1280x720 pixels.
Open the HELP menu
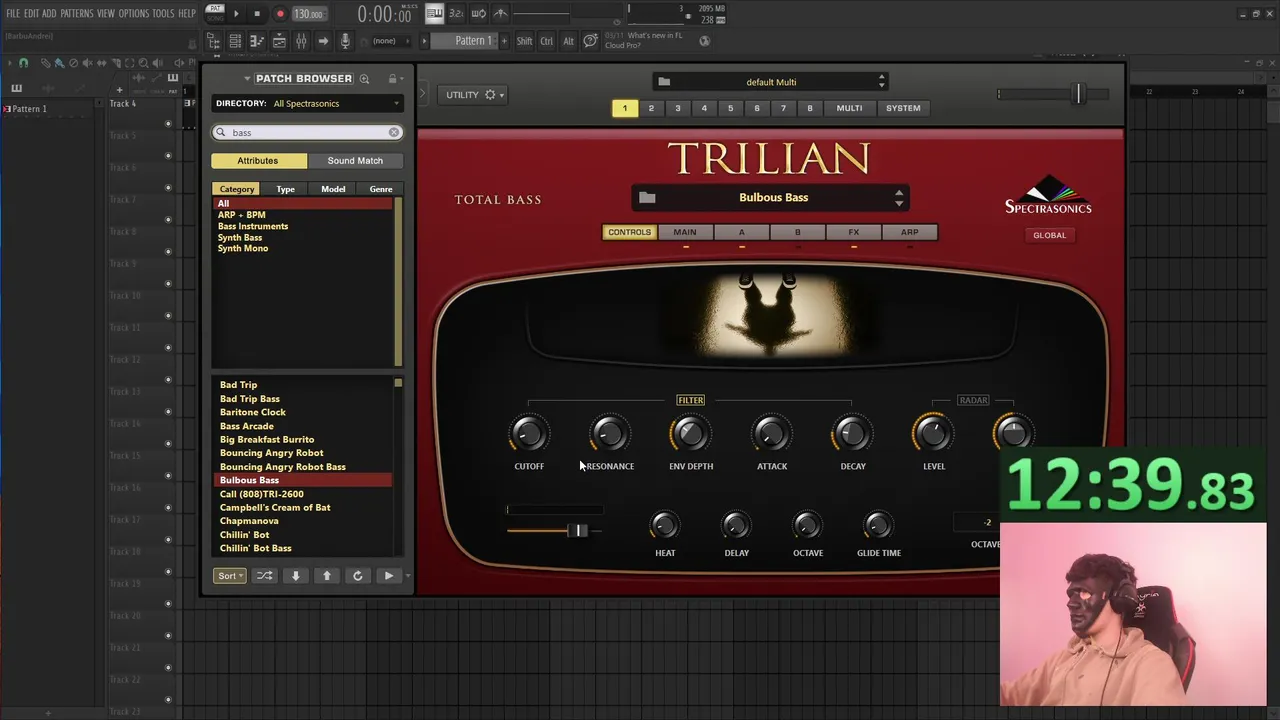coord(187,14)
